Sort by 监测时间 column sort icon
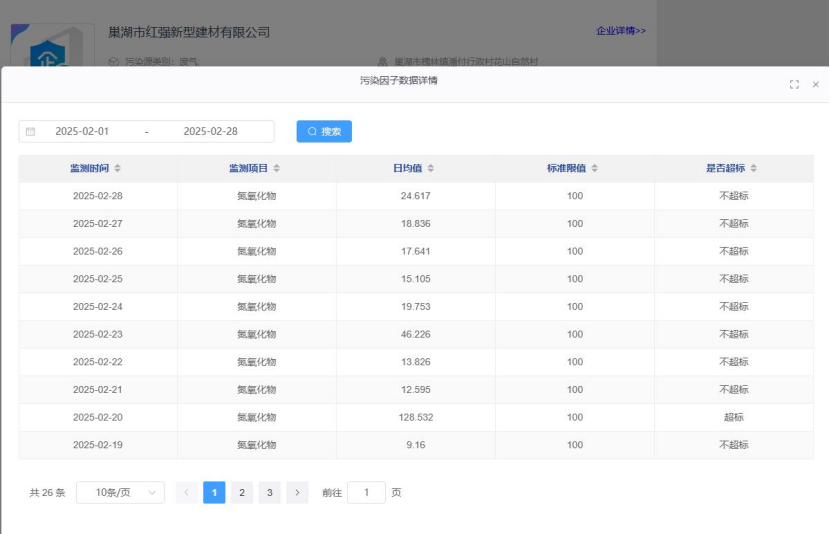The height and width of the screenshot is (534, 830). tap(118, 168)
